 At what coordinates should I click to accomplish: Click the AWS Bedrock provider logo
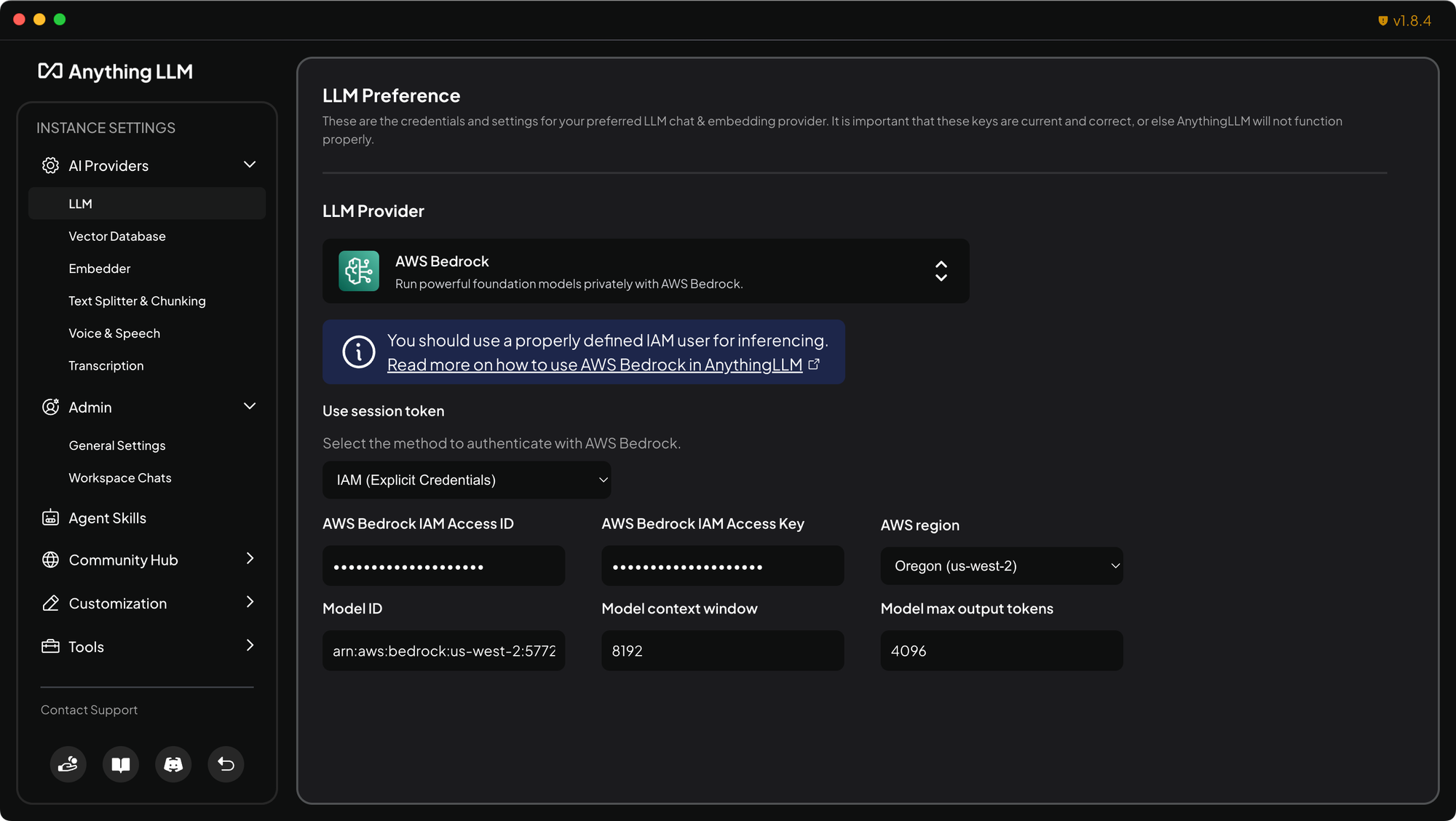pyautogui.click(x=359, y=271)
